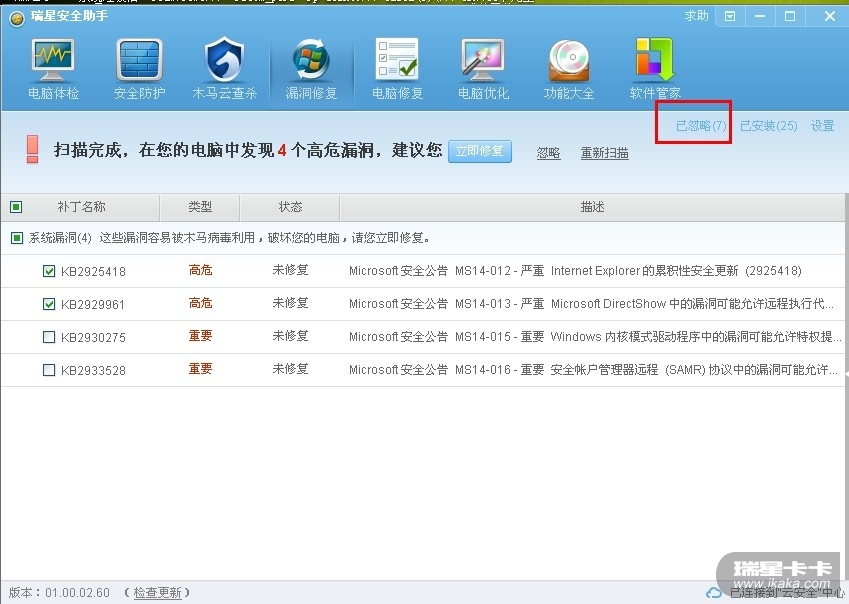849x604 pixels.
Task: Click the 忽略 link
Action: pos(548,153)
